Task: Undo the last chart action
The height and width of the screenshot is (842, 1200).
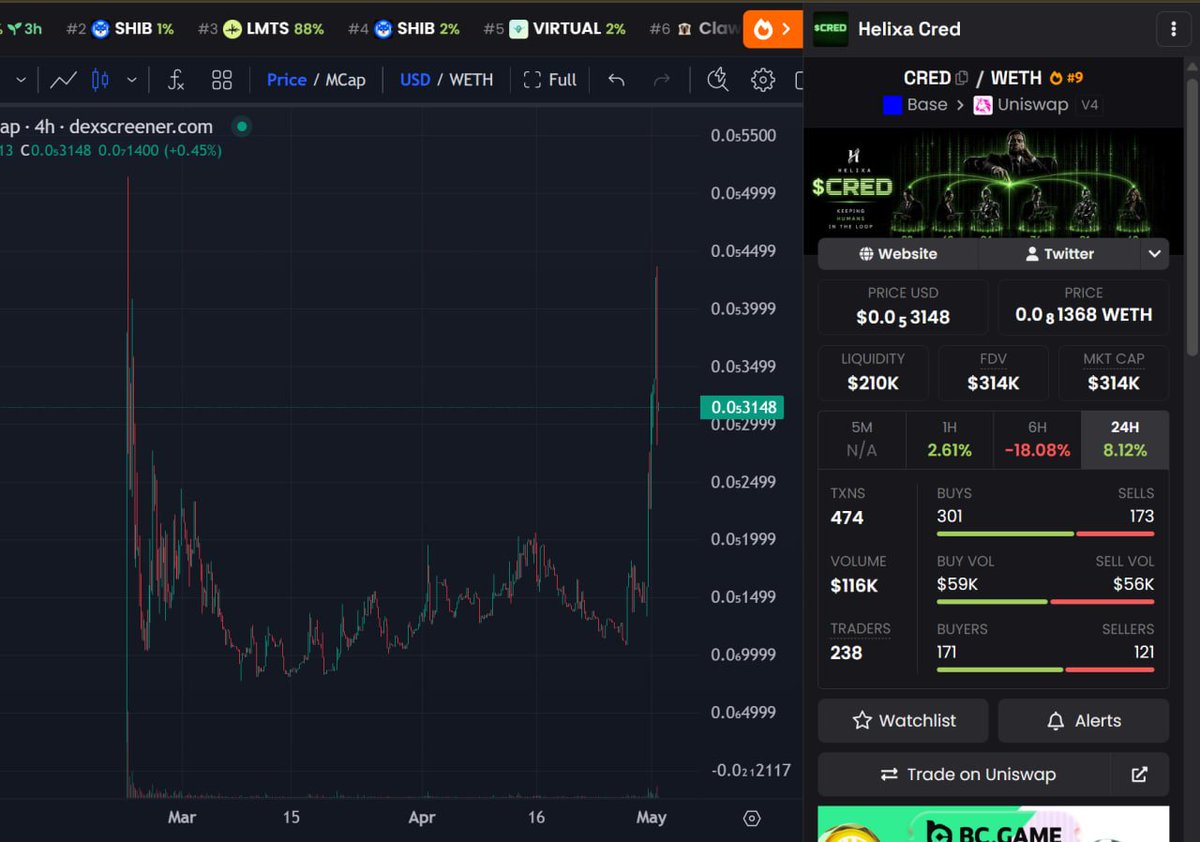Action: pyautogui.click(x=616, y=80)
